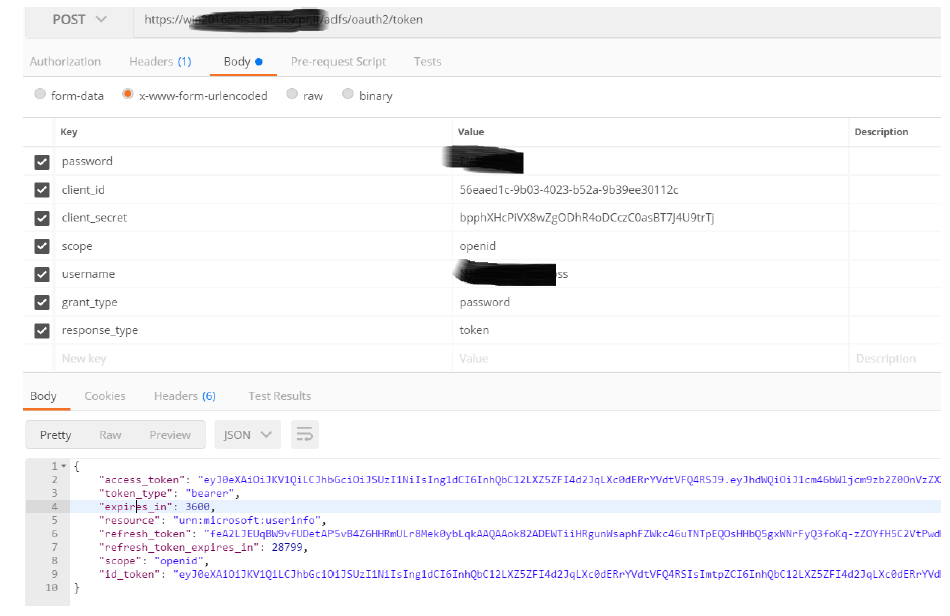The image size is (950, 616).
Task: Switch response view to Raw
Action: (x=113, y=434)
